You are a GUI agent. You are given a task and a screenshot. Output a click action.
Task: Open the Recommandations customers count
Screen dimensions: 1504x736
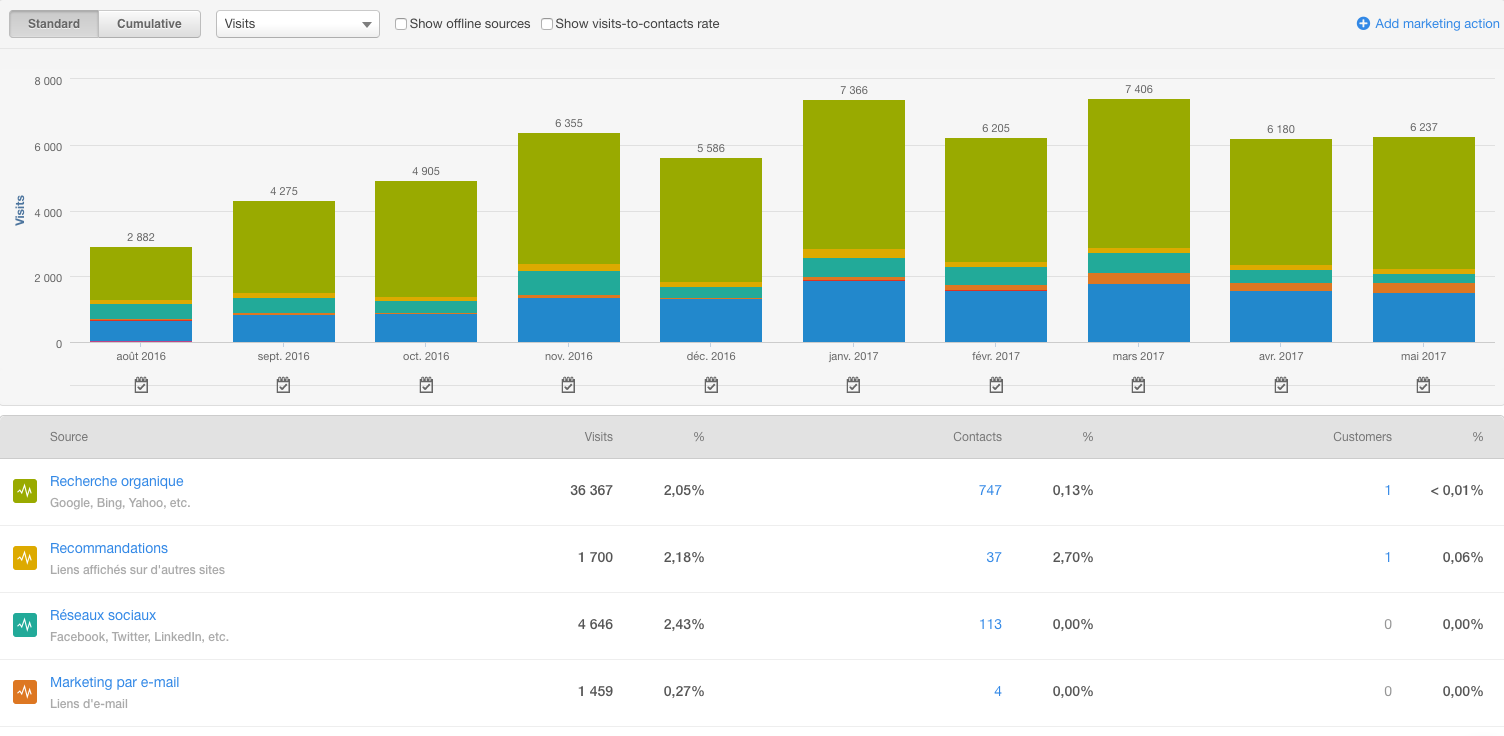[1388, 557]
